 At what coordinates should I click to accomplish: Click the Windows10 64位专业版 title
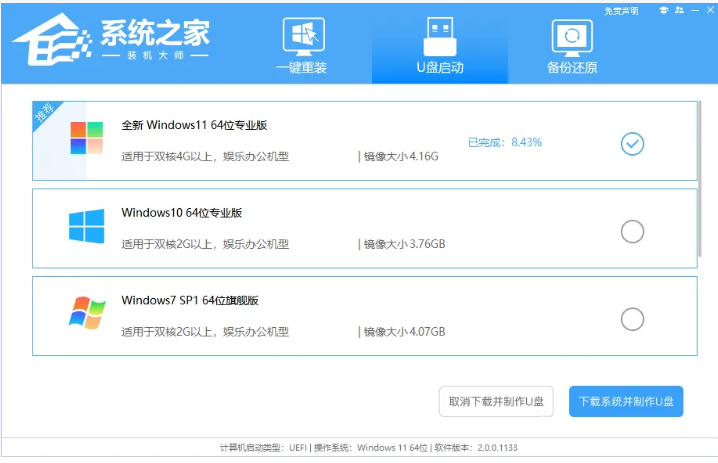coord(182,213)
